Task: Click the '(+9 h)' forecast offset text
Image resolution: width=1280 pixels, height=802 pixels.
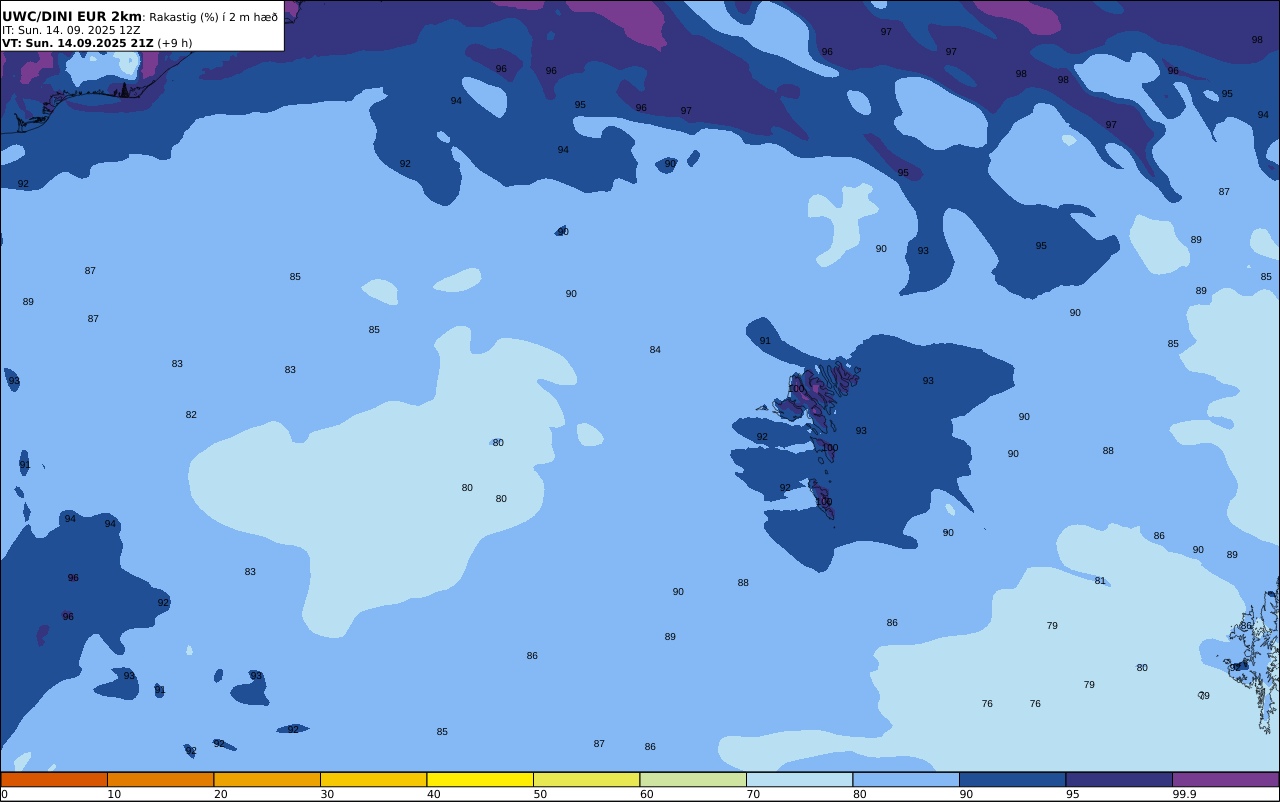Action: point(175,43)
